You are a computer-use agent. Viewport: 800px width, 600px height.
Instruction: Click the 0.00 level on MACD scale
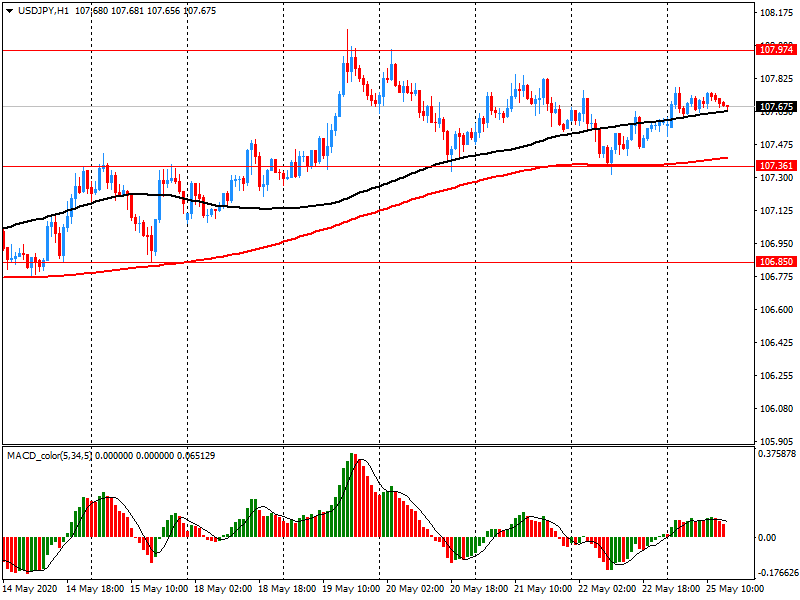point(770,537)
